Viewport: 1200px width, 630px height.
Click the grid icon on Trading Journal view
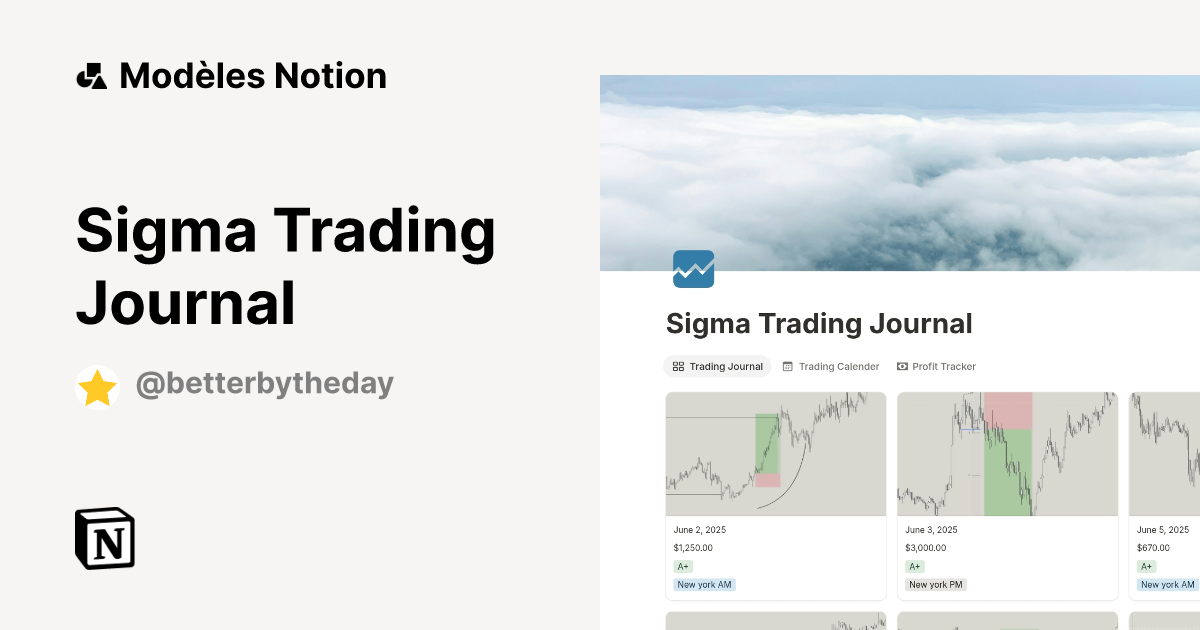679,366
